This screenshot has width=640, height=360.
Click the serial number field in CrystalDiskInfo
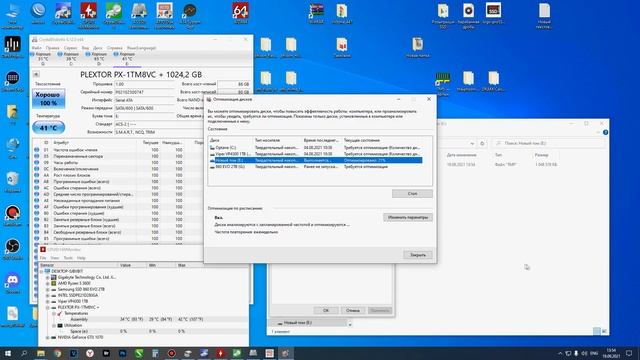144,92
